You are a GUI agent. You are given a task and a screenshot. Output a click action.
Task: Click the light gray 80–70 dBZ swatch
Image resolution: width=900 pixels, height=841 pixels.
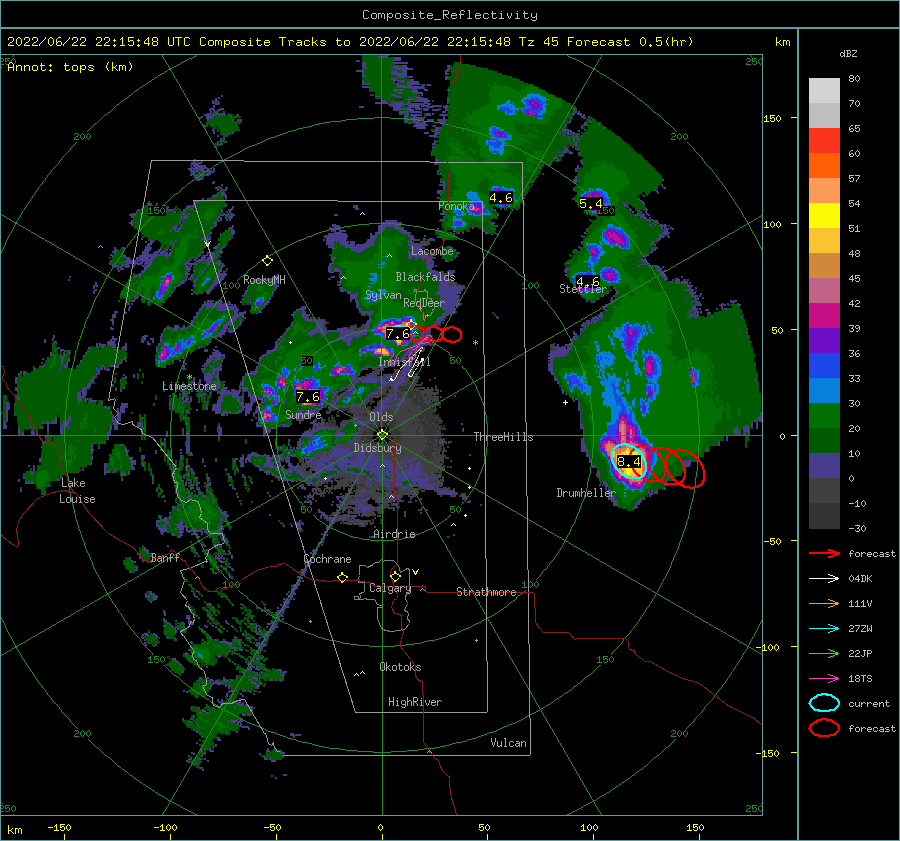point(824,90)
